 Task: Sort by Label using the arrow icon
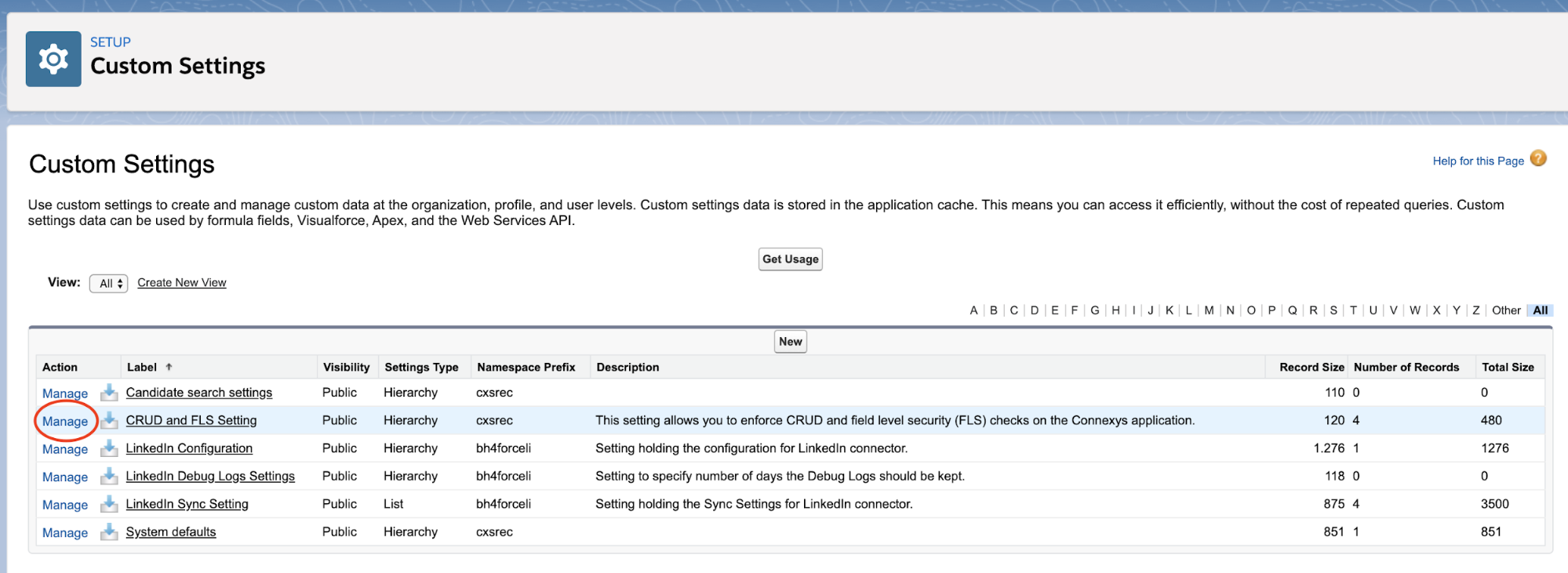169,367
